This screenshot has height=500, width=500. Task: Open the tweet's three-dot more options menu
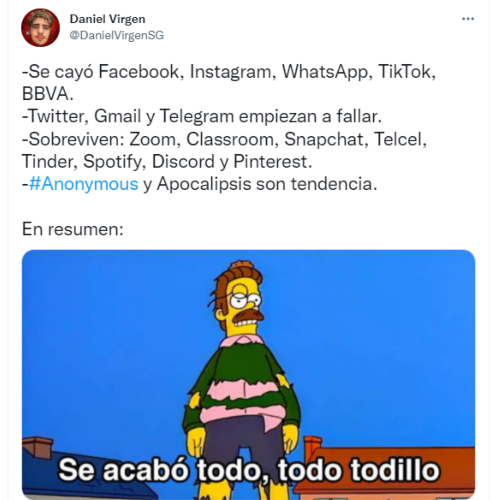468,19
